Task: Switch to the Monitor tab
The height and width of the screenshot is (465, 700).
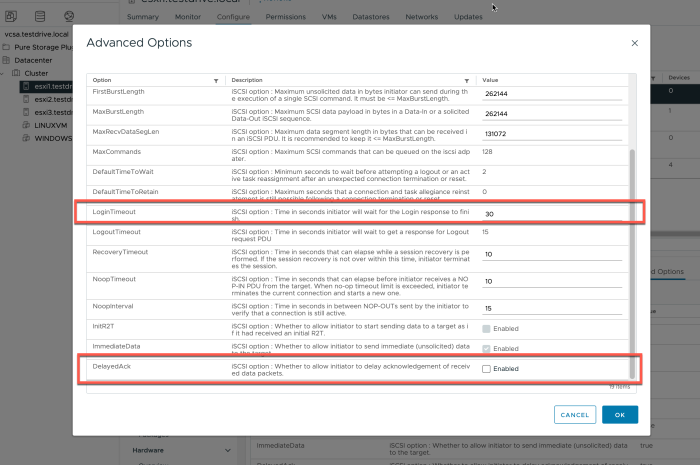Action: tap(189, 17)
